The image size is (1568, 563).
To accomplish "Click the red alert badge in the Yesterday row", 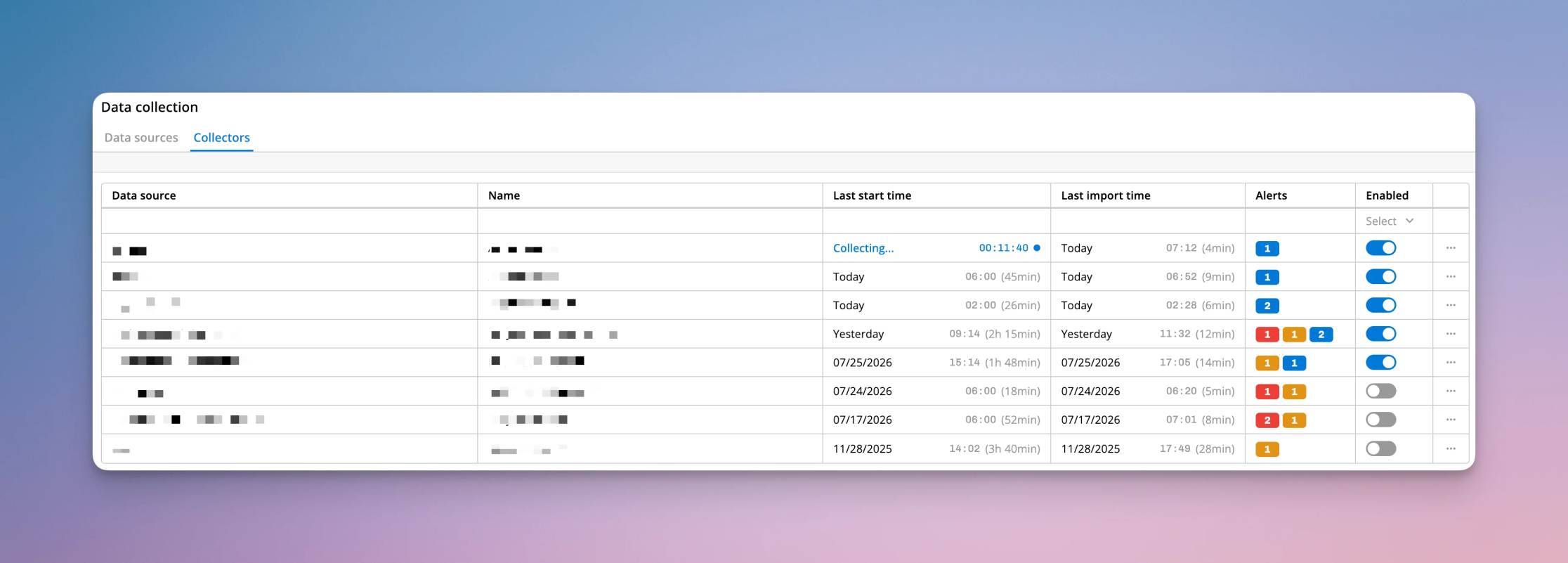I will coord(1267,335).
